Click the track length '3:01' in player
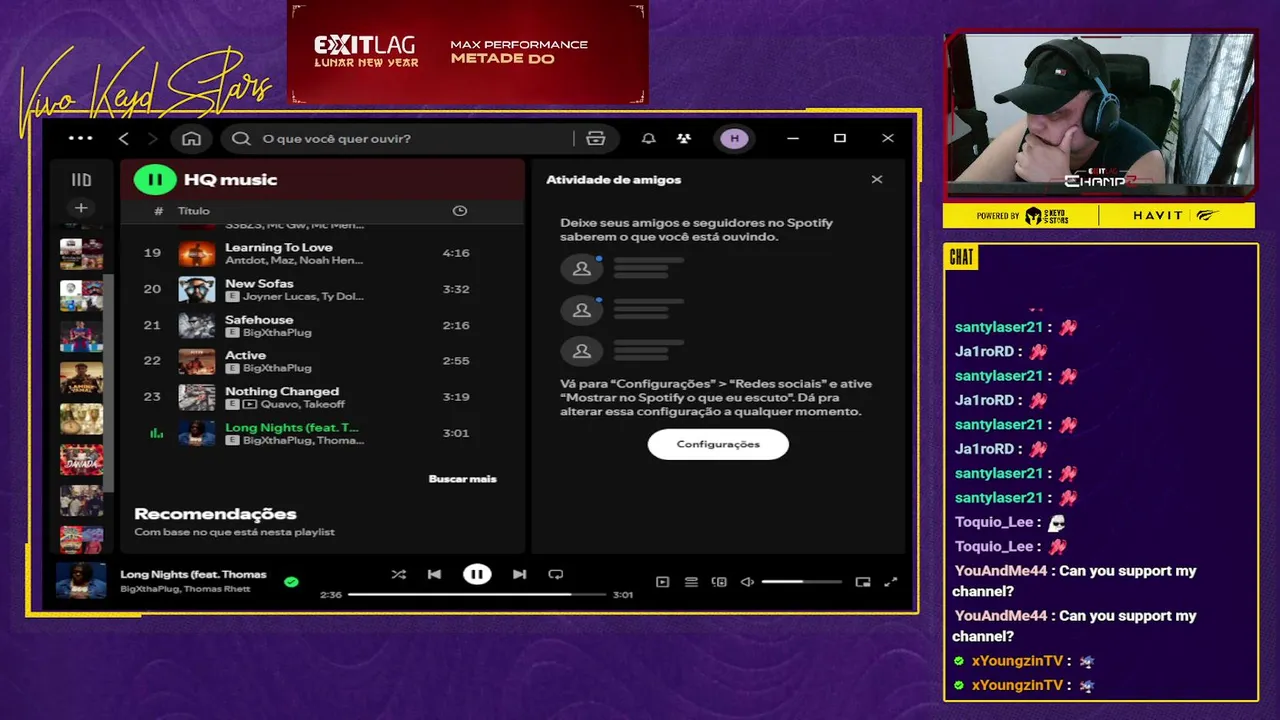This screenshot has width=1280, height=720. (x=623, y=595)
